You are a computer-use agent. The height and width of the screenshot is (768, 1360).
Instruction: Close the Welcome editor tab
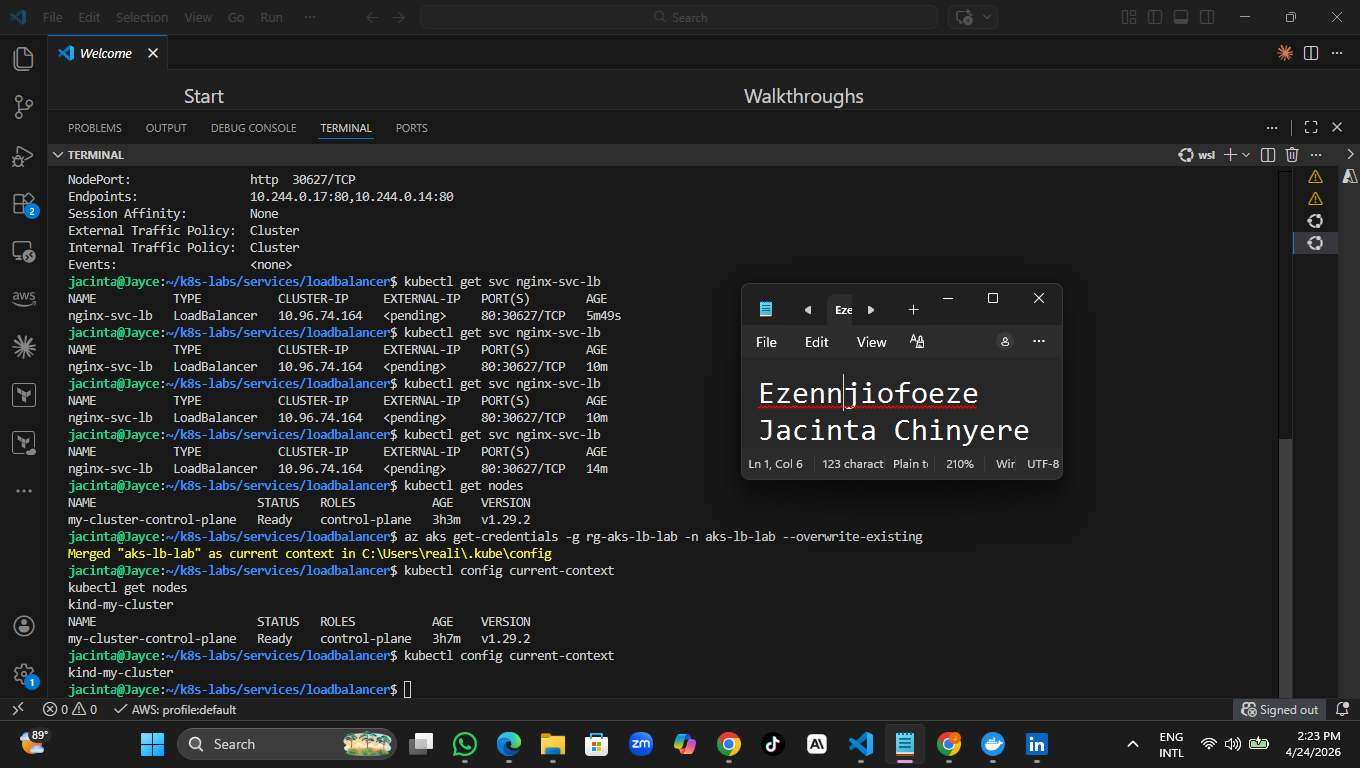point(153,53)
